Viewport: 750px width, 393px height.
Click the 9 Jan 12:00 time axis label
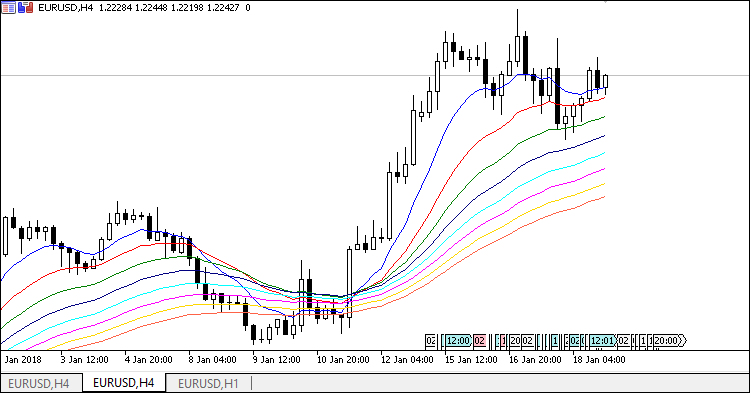tap(276, 360)
